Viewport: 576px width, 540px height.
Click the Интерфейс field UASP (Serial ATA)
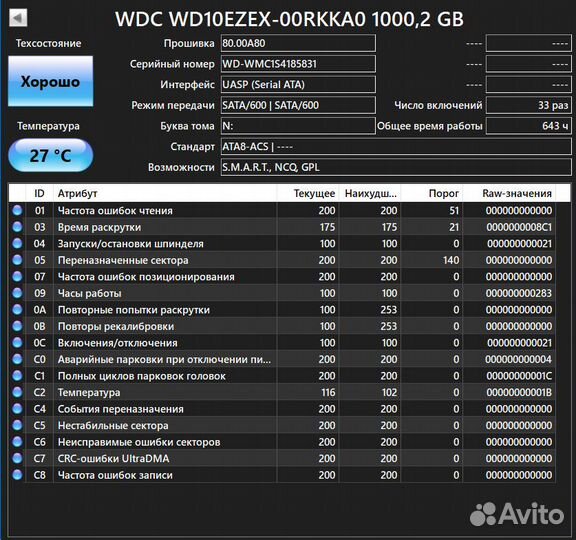point(298,84)
